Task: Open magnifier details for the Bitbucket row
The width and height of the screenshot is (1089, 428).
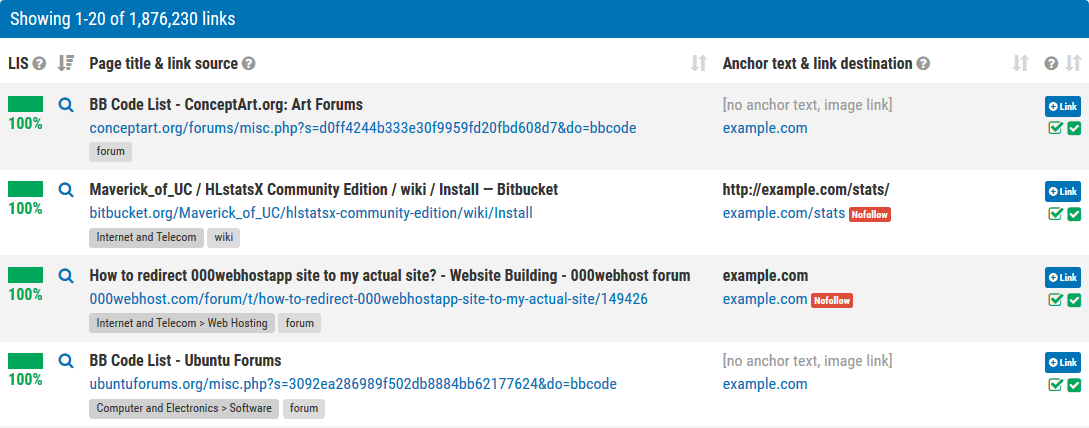Action: click(x=66, y=189)
